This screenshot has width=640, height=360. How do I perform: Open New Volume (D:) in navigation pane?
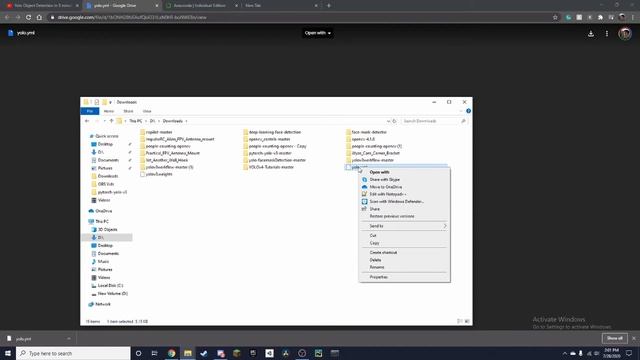(113, 294)
